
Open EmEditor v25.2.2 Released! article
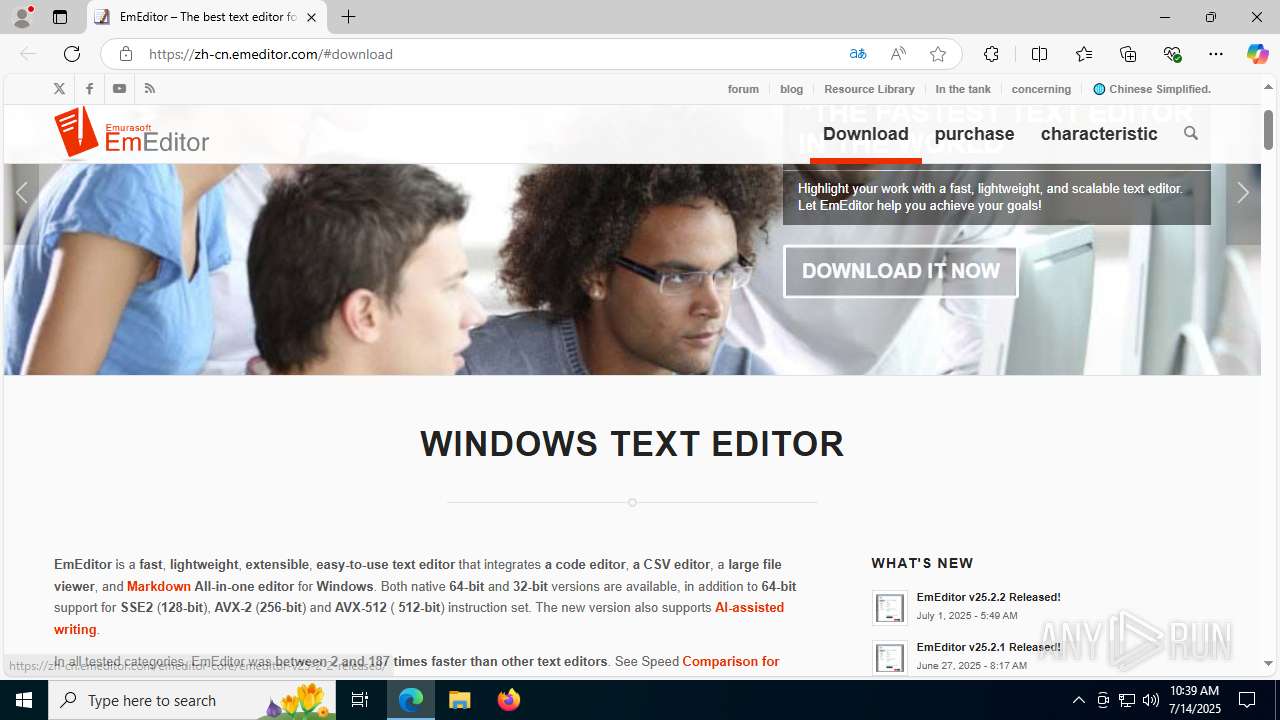pos(988,597)
